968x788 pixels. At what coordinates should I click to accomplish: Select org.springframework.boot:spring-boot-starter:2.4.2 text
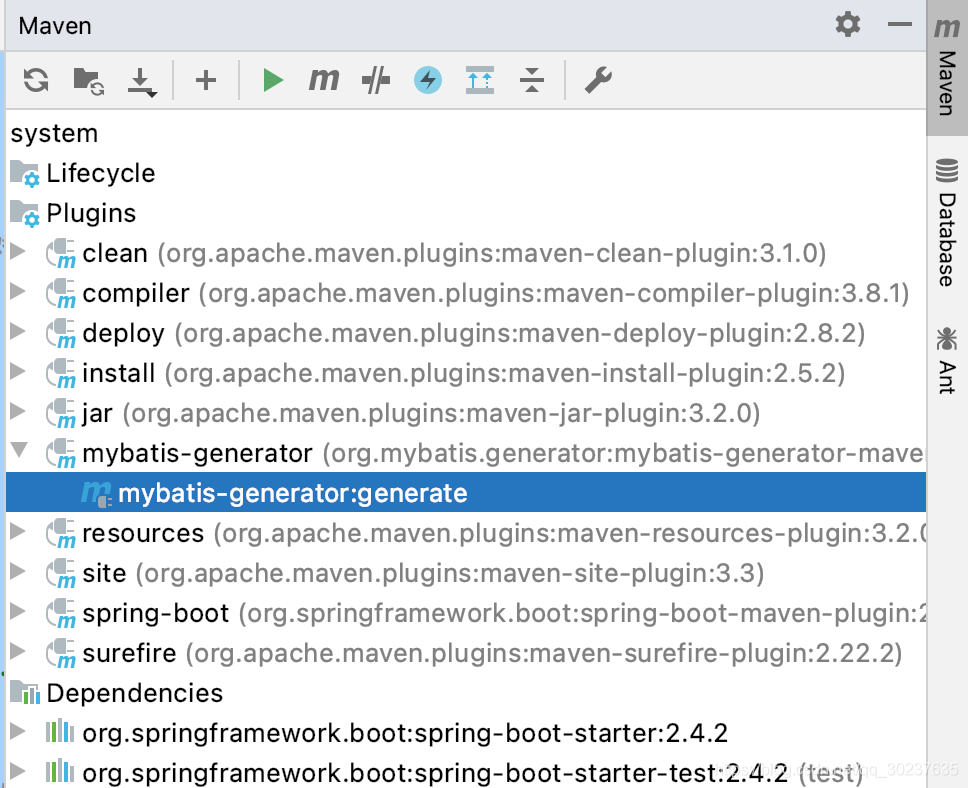tap(405, 733)
